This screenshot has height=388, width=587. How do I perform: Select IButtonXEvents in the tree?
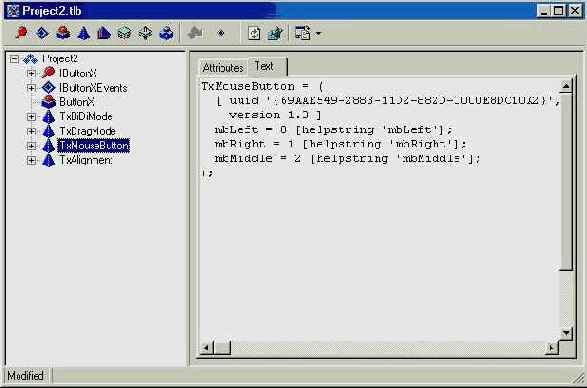[x=93, y=88]
